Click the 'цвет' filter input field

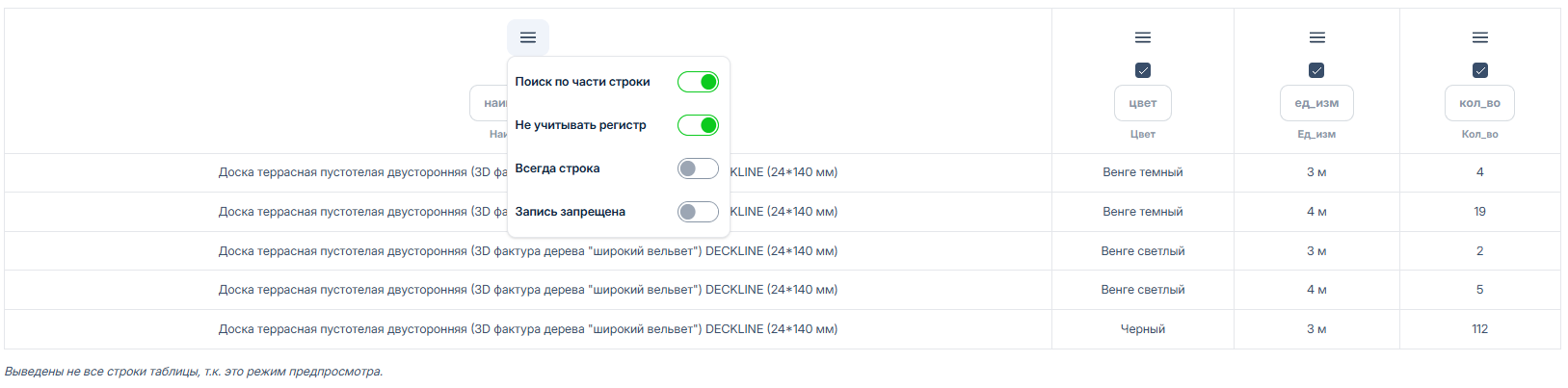pos(1143,103)
